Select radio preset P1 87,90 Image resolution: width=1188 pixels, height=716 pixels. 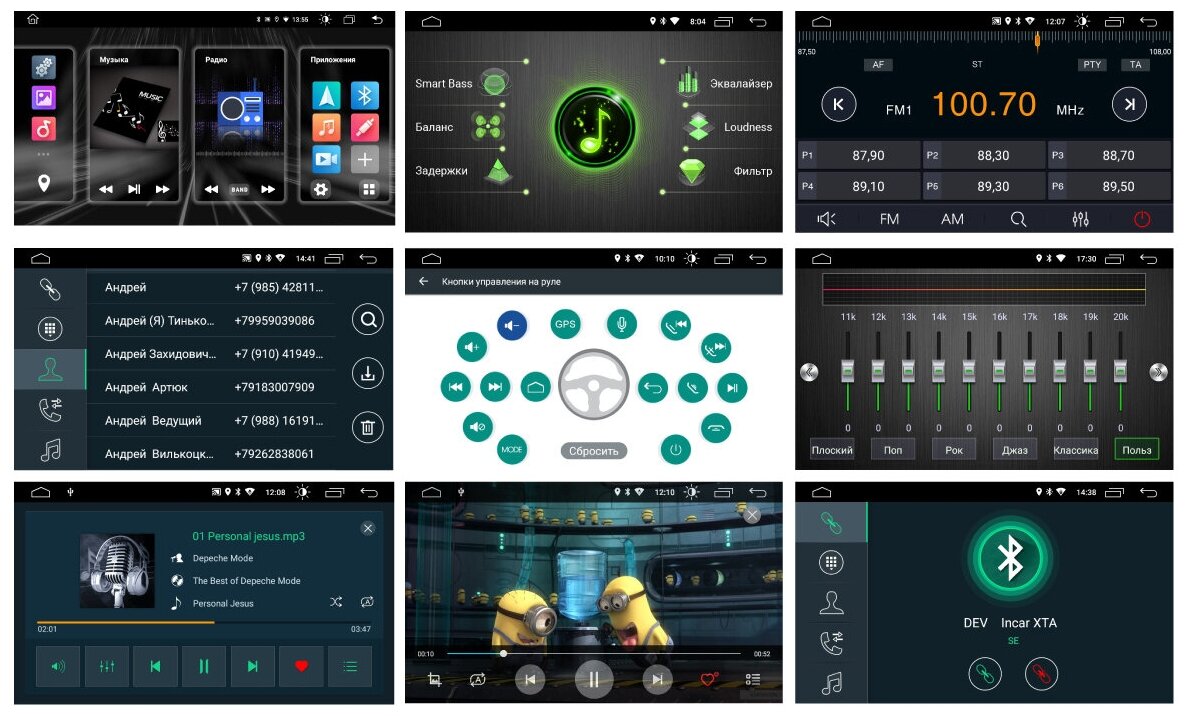[859, 155]
